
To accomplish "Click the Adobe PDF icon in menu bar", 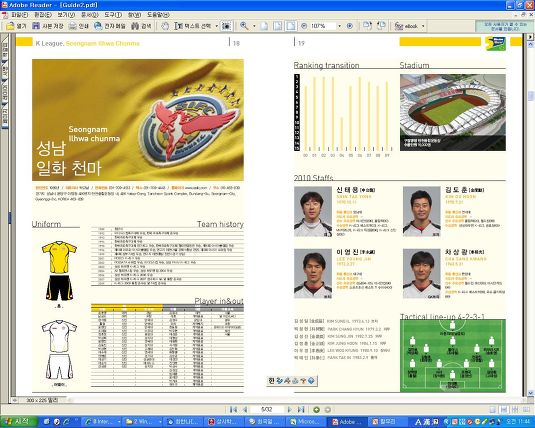I will coord(4,15).
